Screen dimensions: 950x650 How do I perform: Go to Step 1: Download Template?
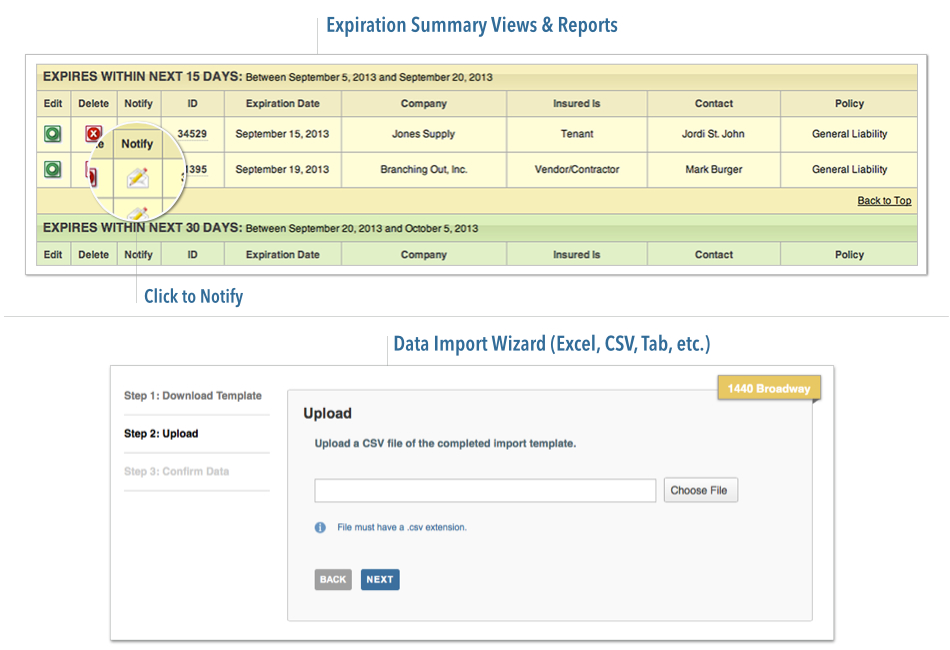193,396
